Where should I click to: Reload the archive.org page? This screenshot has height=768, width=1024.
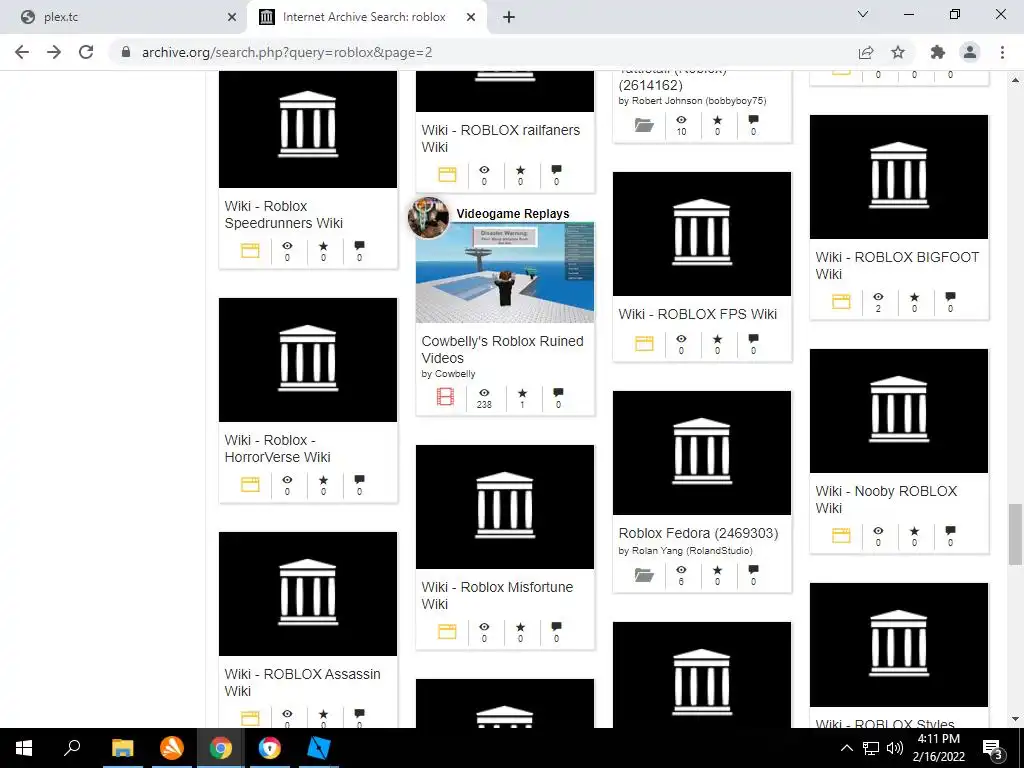point(86,52)
